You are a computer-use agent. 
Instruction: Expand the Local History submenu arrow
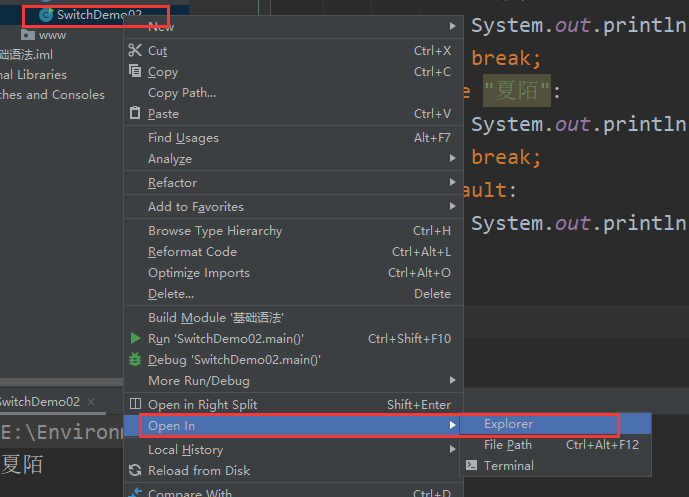[452, 449]
